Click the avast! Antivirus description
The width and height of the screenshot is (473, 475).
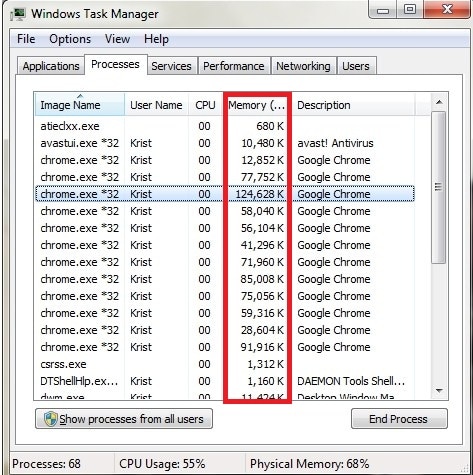click(335, 143)
